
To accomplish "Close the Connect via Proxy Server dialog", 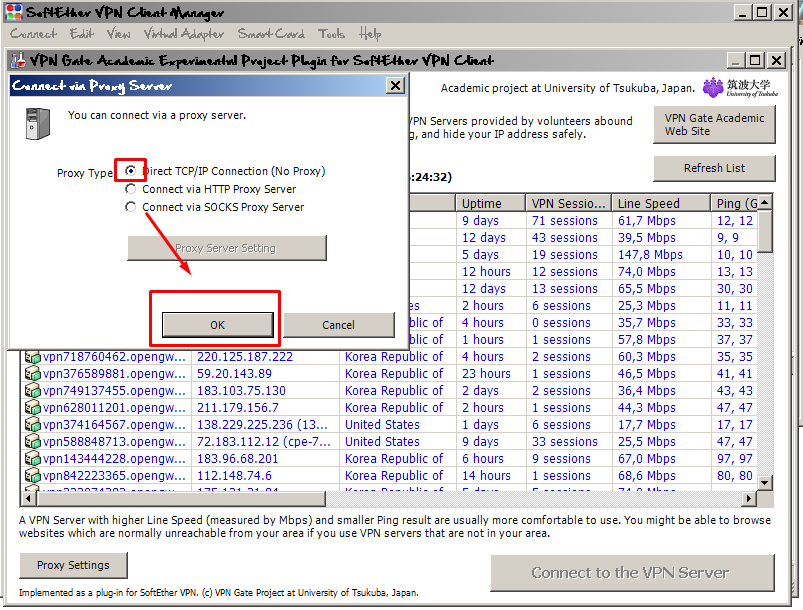I will [x=395, y=86].
